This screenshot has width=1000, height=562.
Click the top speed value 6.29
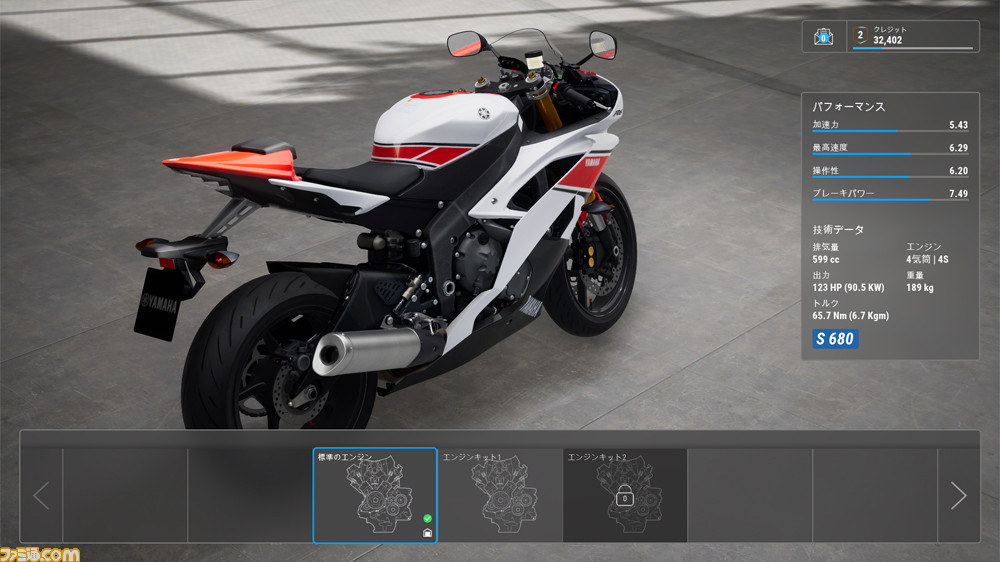click(x=958, y=148)
